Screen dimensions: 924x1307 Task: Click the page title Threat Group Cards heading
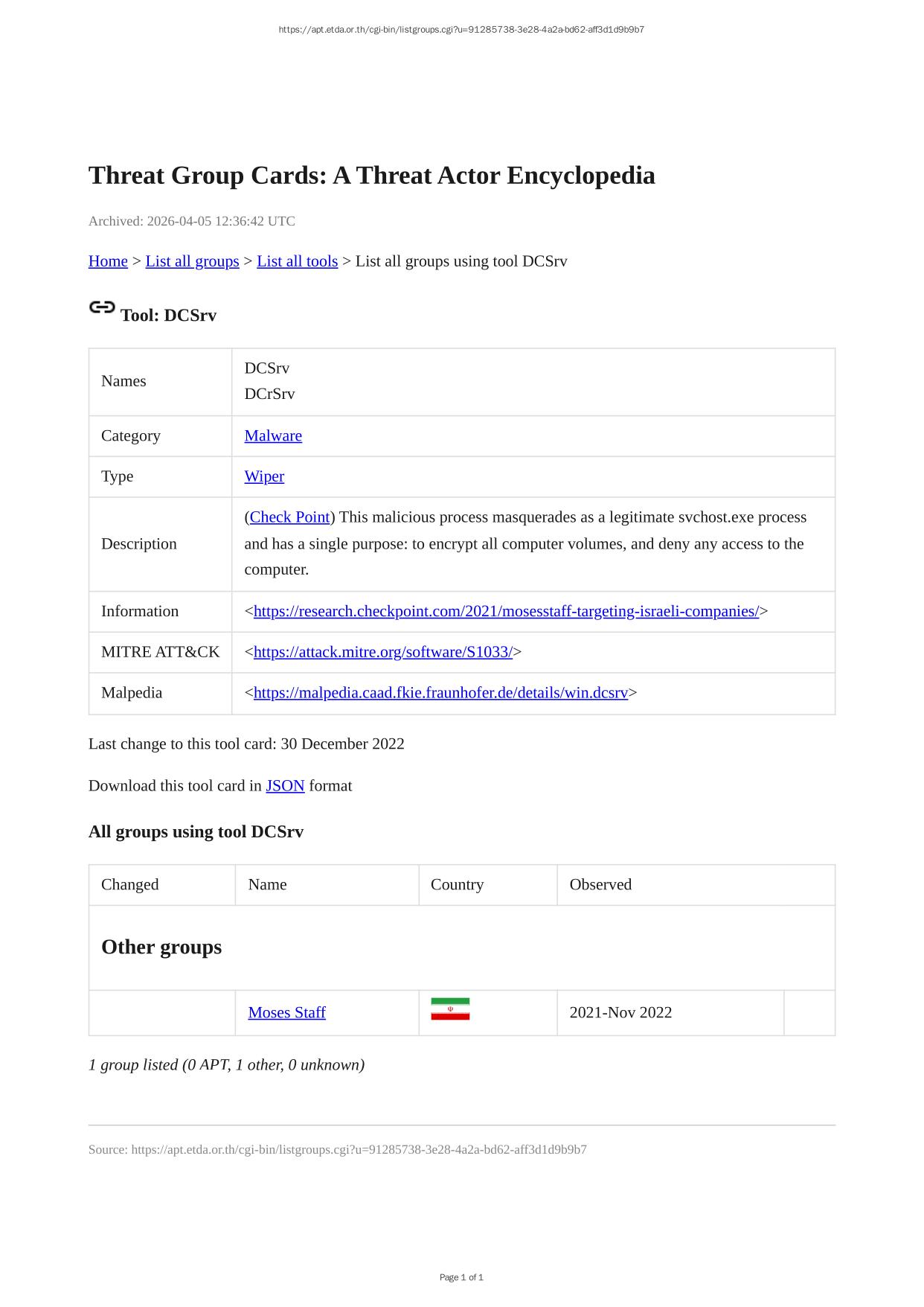(371, 176)
